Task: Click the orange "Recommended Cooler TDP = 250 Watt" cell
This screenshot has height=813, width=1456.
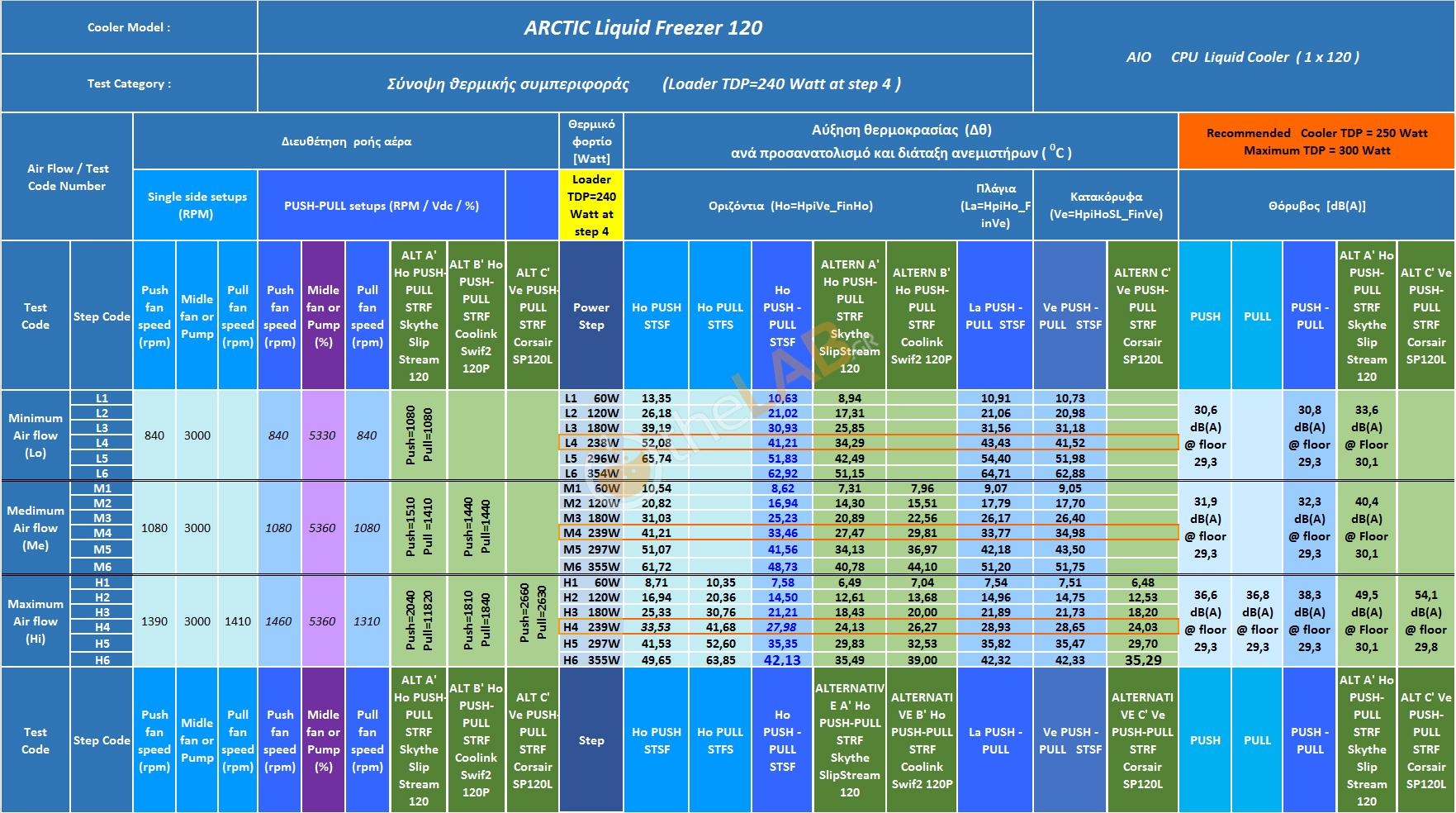Action: click(x=1316, y=141)
